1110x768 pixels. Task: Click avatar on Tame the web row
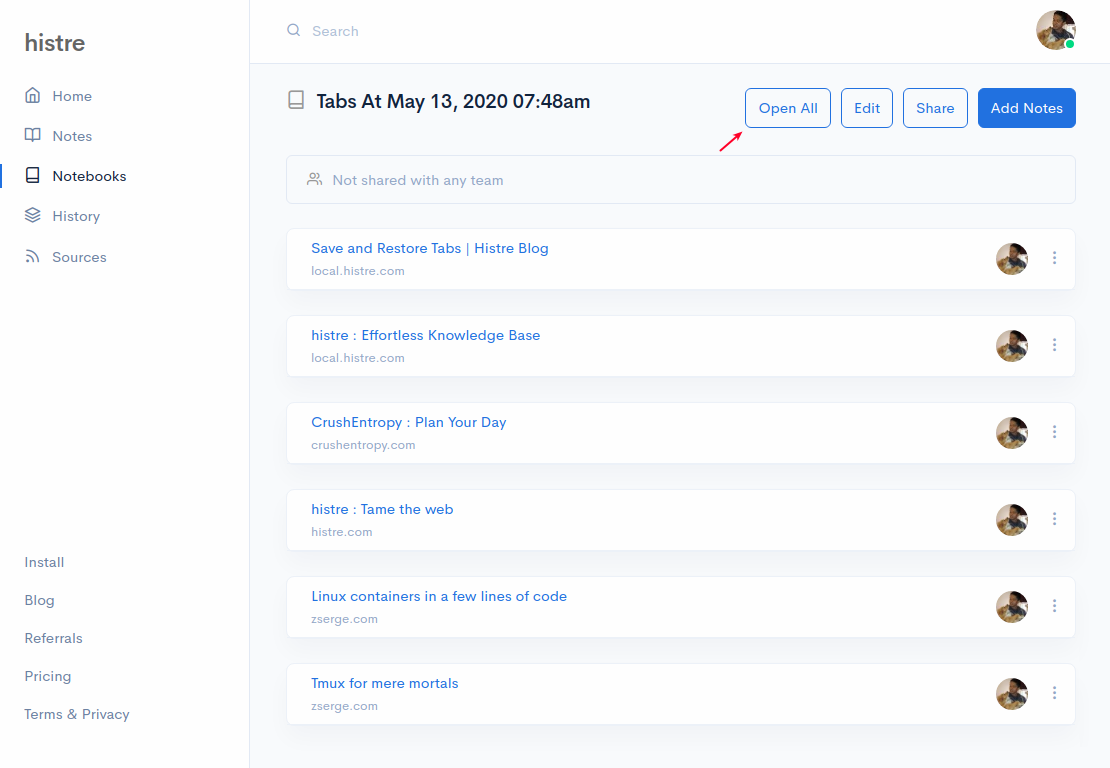coord(1012,520)
